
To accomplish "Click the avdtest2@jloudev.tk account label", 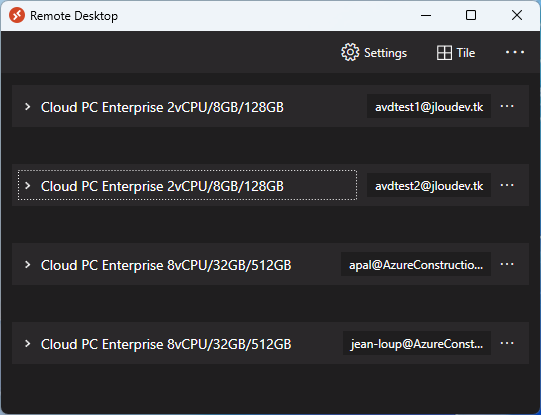I will tap(429, 185).
